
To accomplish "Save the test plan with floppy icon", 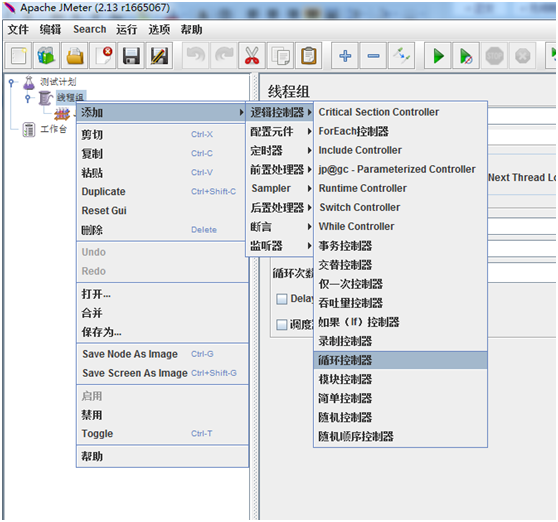I will tap(131, 56).
